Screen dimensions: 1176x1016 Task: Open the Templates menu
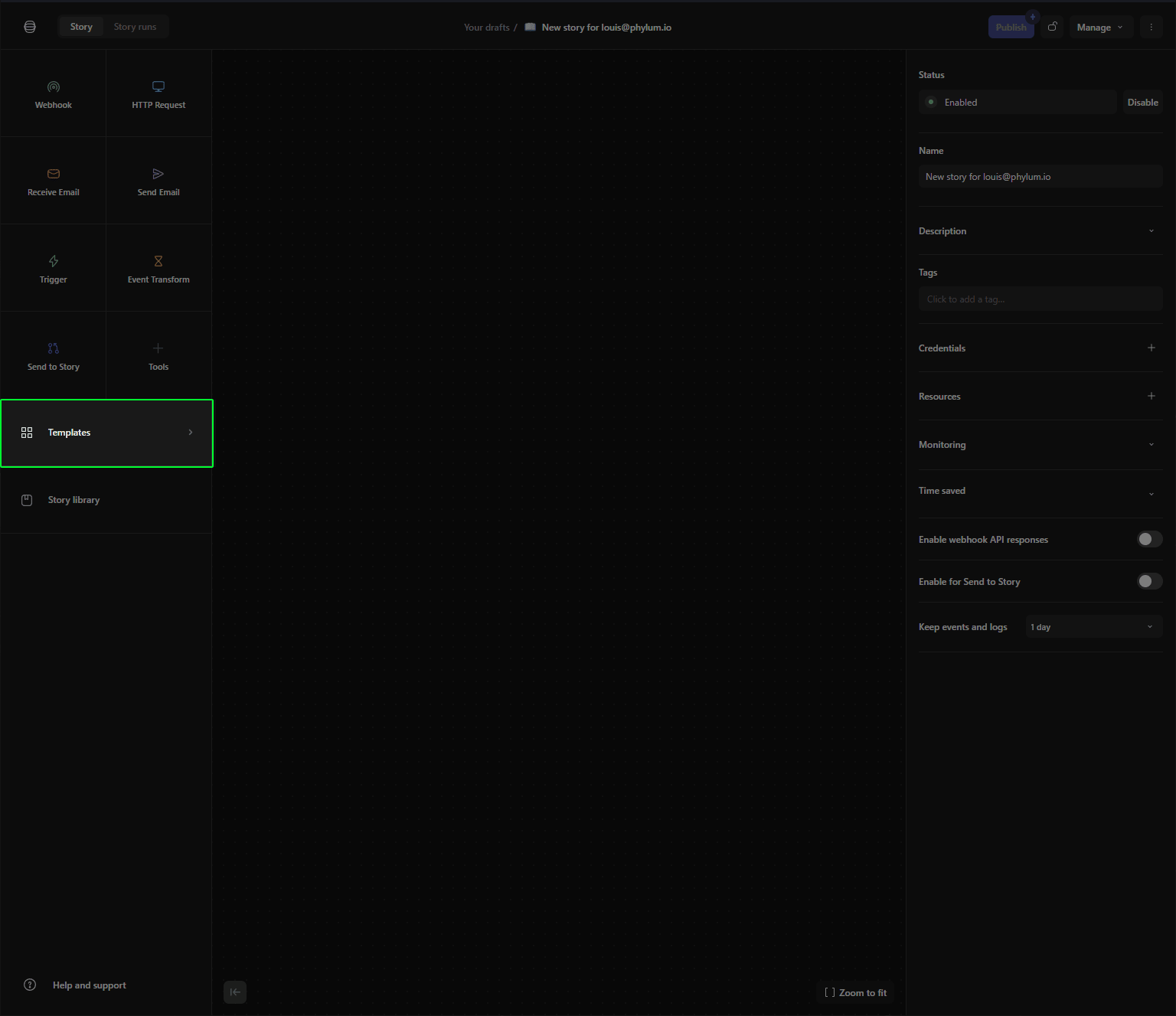pyautogui.click(x=106, y=433)
